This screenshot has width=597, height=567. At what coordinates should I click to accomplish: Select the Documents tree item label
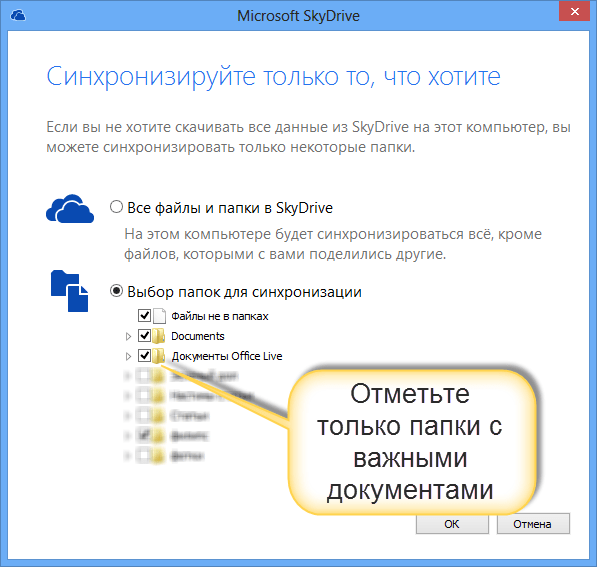[198, 336]
